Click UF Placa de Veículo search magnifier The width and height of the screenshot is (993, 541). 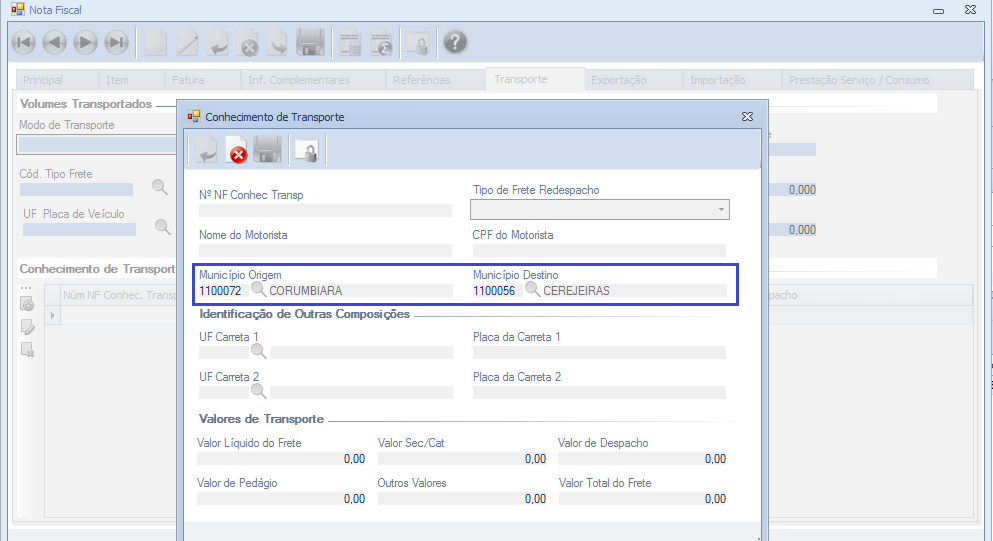[163, 227]
